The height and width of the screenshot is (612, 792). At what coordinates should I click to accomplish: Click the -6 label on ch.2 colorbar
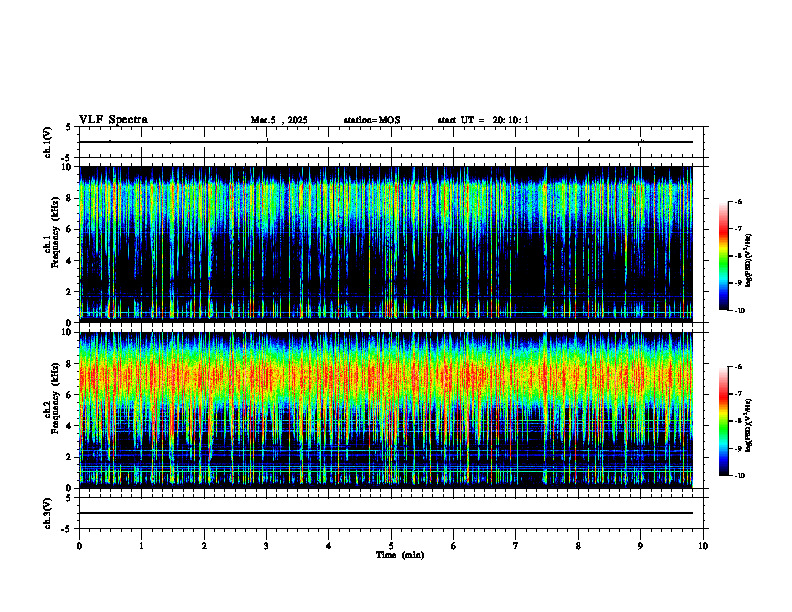[x=738, y=367]
